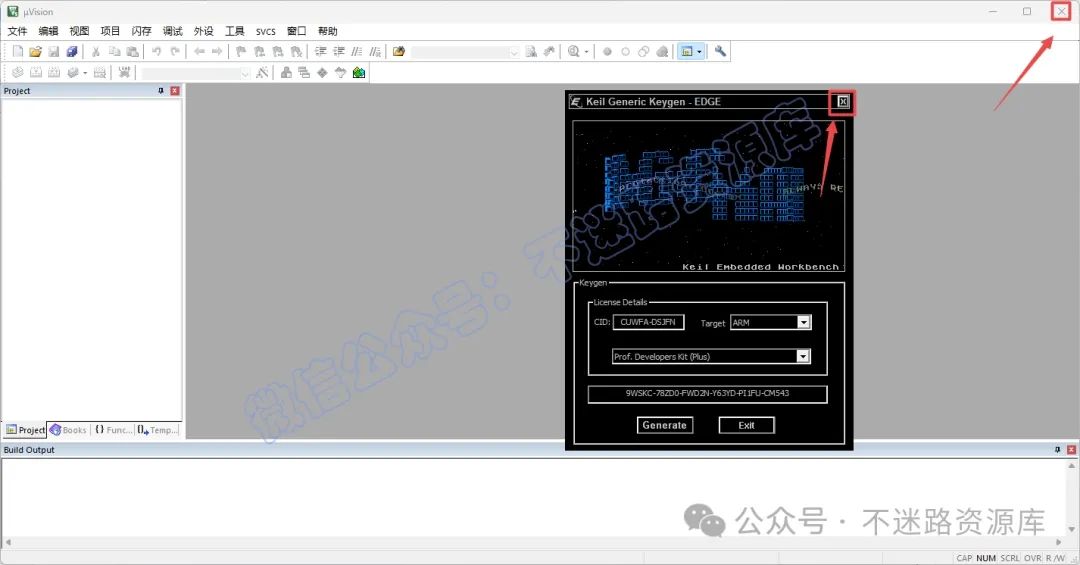Open the Window layout dropdown arrow
1080x565 pixels.
click(699, 51)
